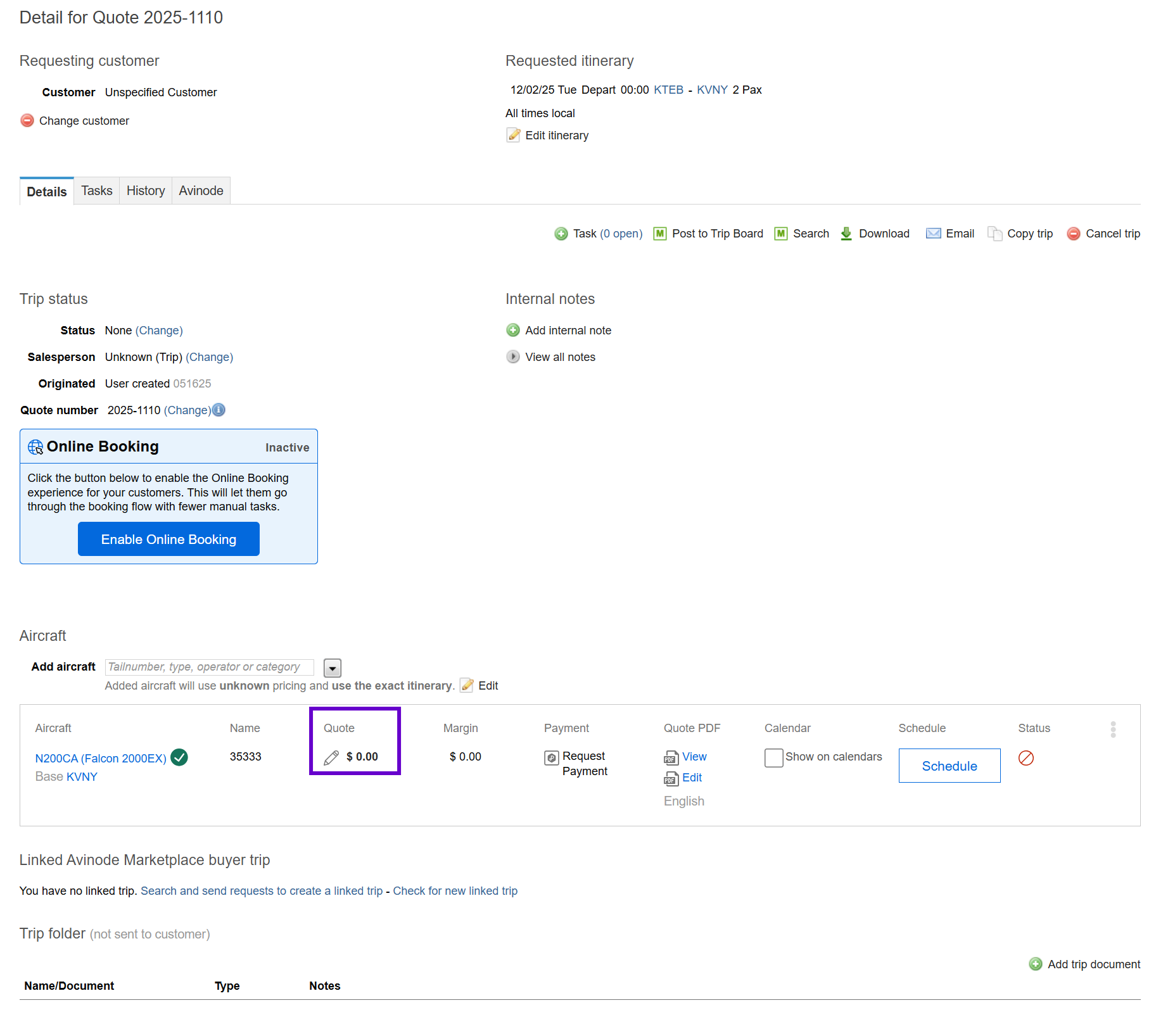Open the three-dot aircraft table menu
Viewport: 1175px width, 1036px height.
pos(1113,730)
